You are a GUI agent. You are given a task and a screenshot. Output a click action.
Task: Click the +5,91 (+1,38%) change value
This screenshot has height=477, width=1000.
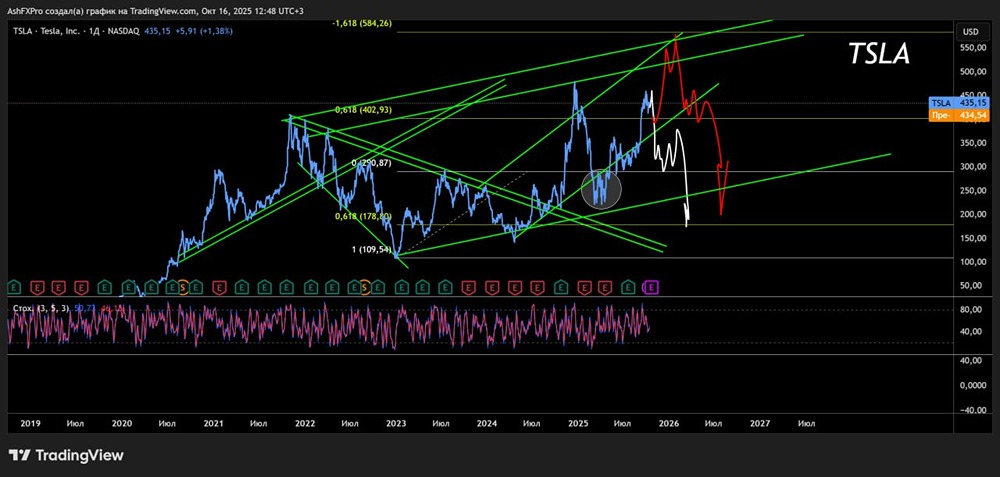(203, 31)
